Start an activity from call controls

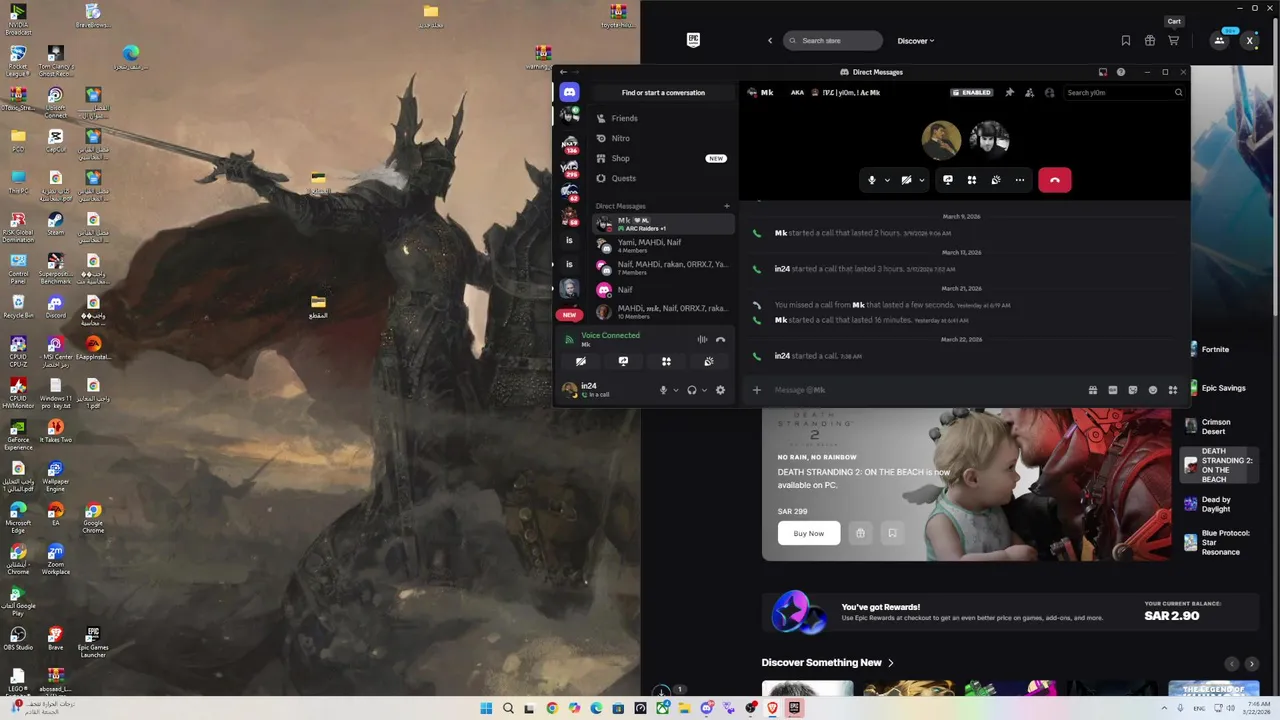971,180
